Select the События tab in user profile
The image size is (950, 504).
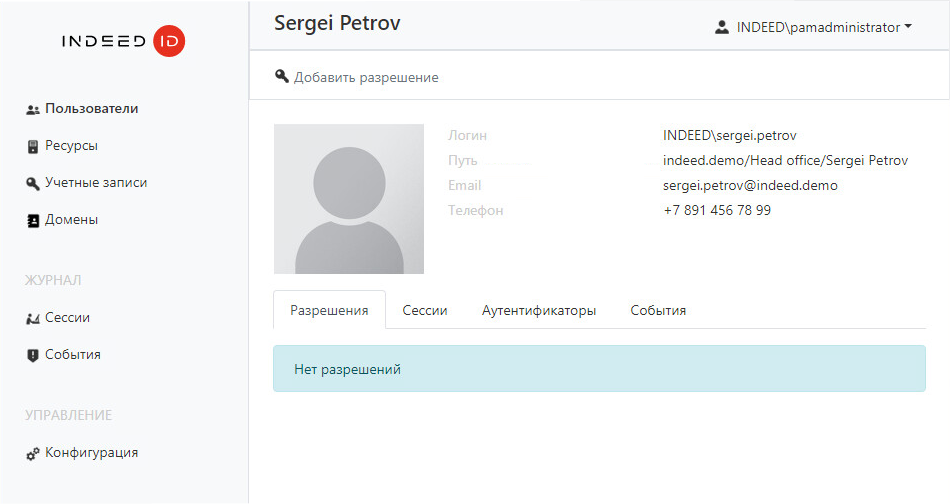pyautogui.click(x=658, y=311)
